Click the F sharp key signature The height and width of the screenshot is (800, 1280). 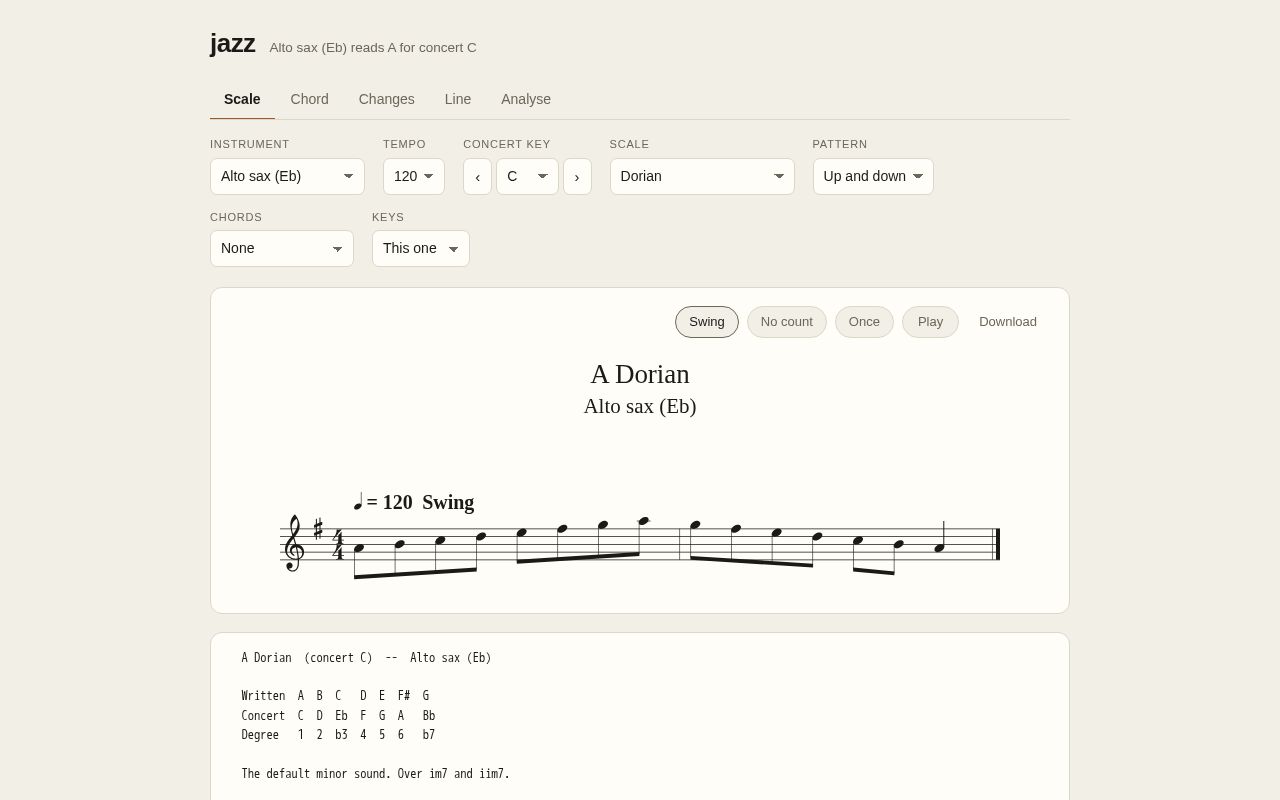(x=318, y=528)
